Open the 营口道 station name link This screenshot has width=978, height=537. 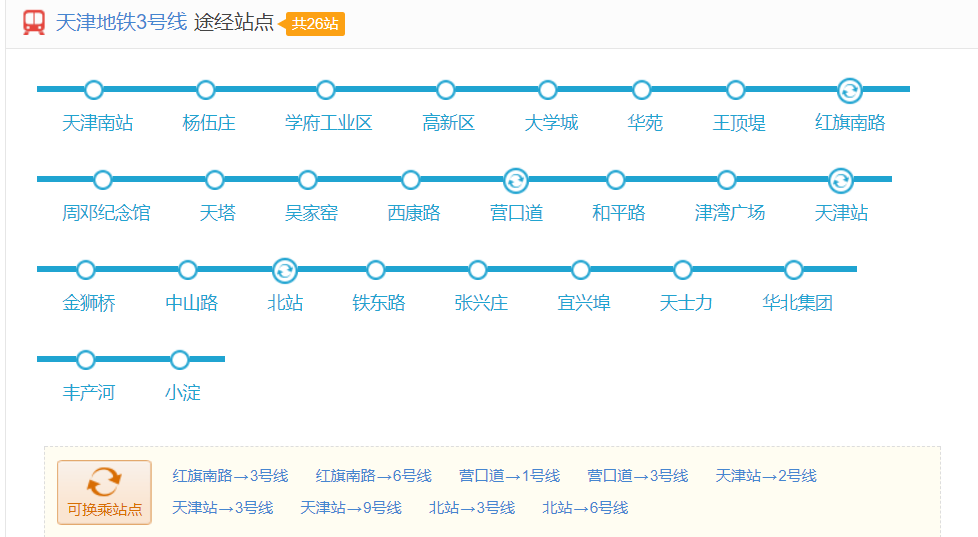pyautogui.click(x=516, y=213)
